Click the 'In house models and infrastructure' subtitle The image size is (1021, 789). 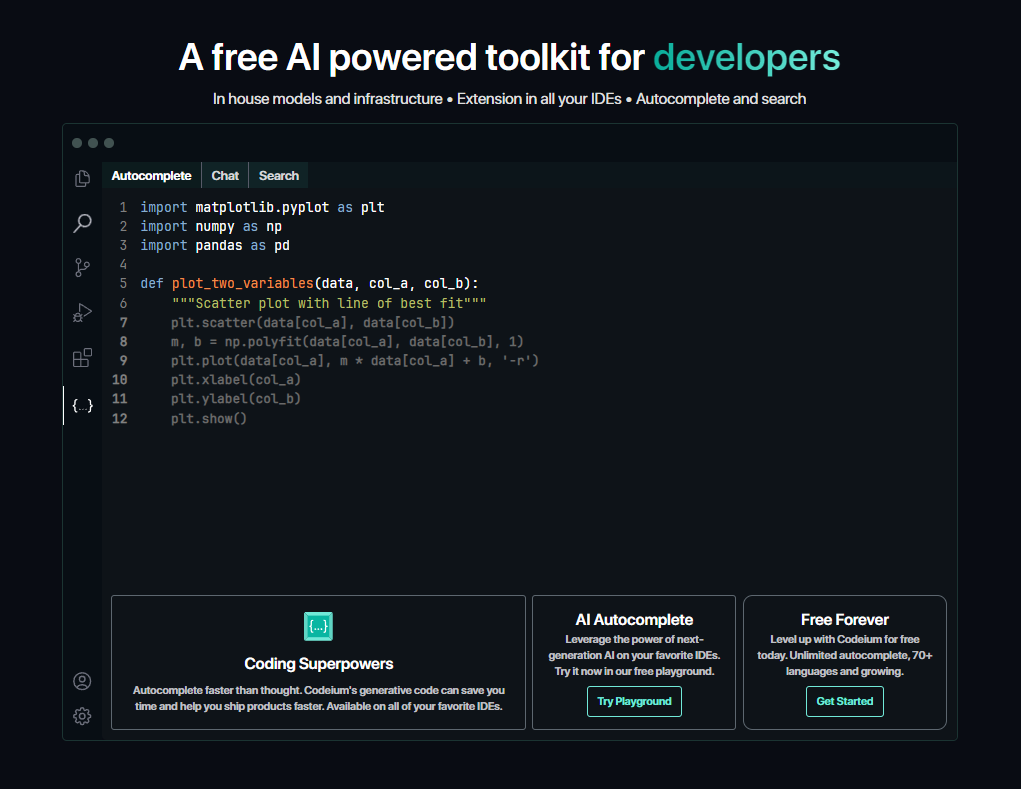pos(328,99)
